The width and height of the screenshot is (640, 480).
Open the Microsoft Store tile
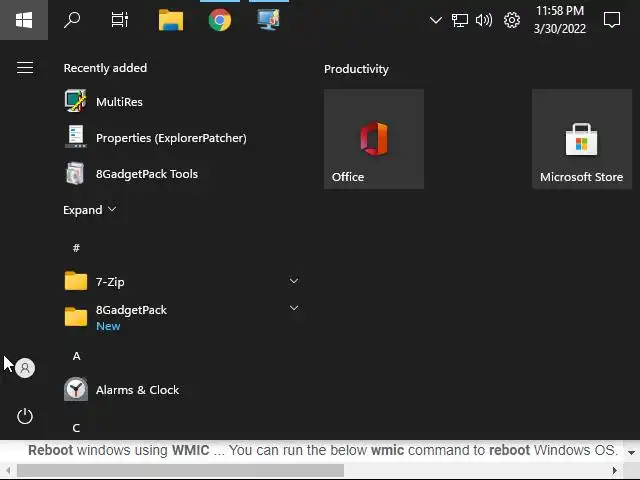pyautogui.click(x=582, y=139)
